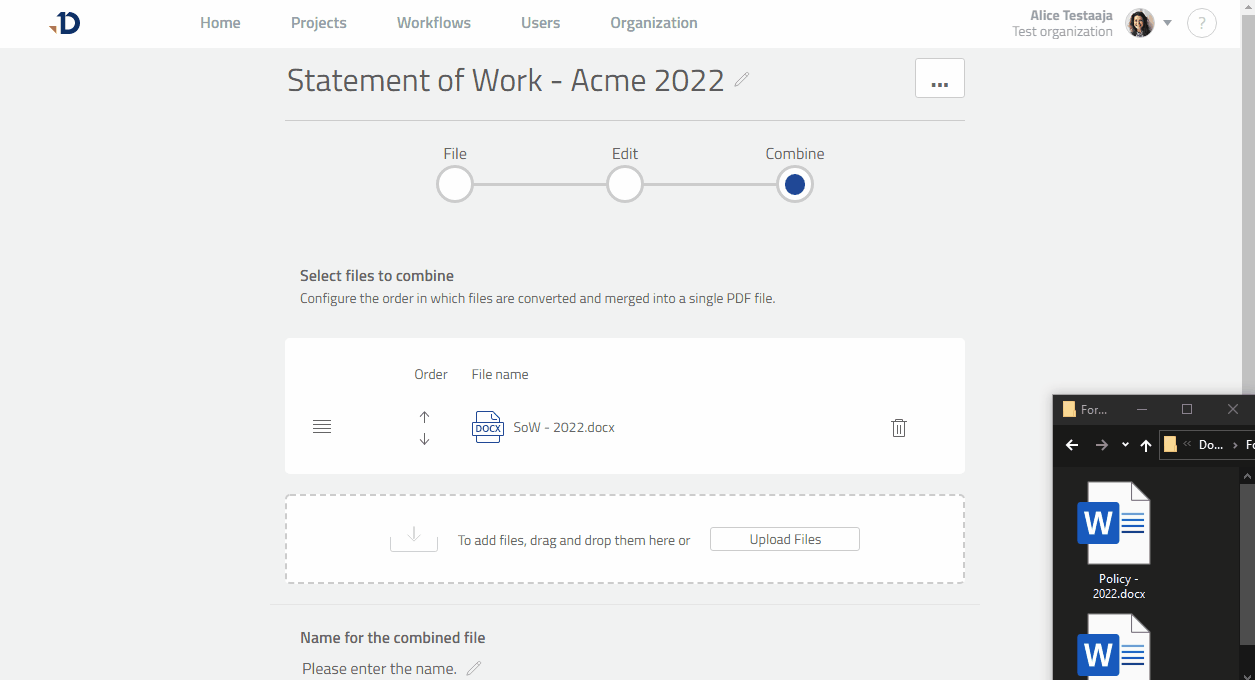
Task: Click the DOCX file icon in list
Action: pyautogui.click(x=487, y=427)
